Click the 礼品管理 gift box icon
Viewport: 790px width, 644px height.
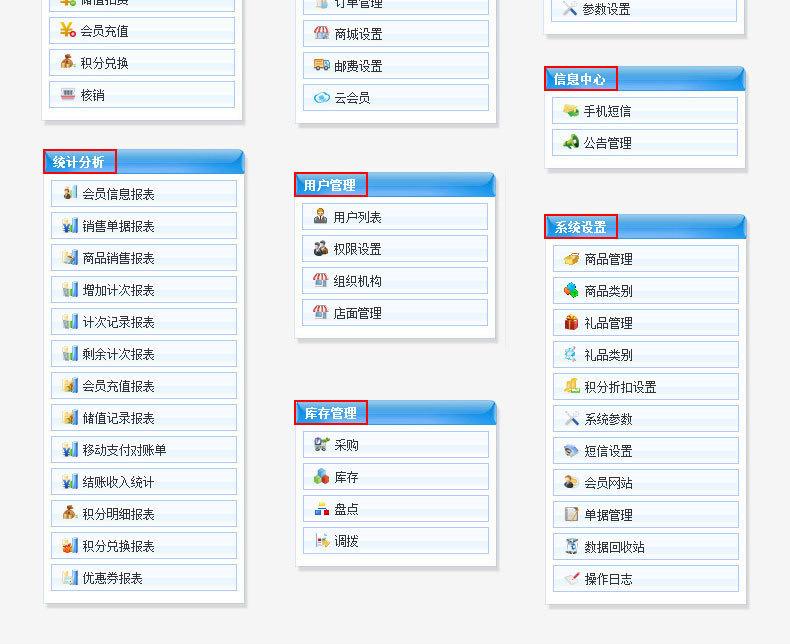click(x=571, y=323)
